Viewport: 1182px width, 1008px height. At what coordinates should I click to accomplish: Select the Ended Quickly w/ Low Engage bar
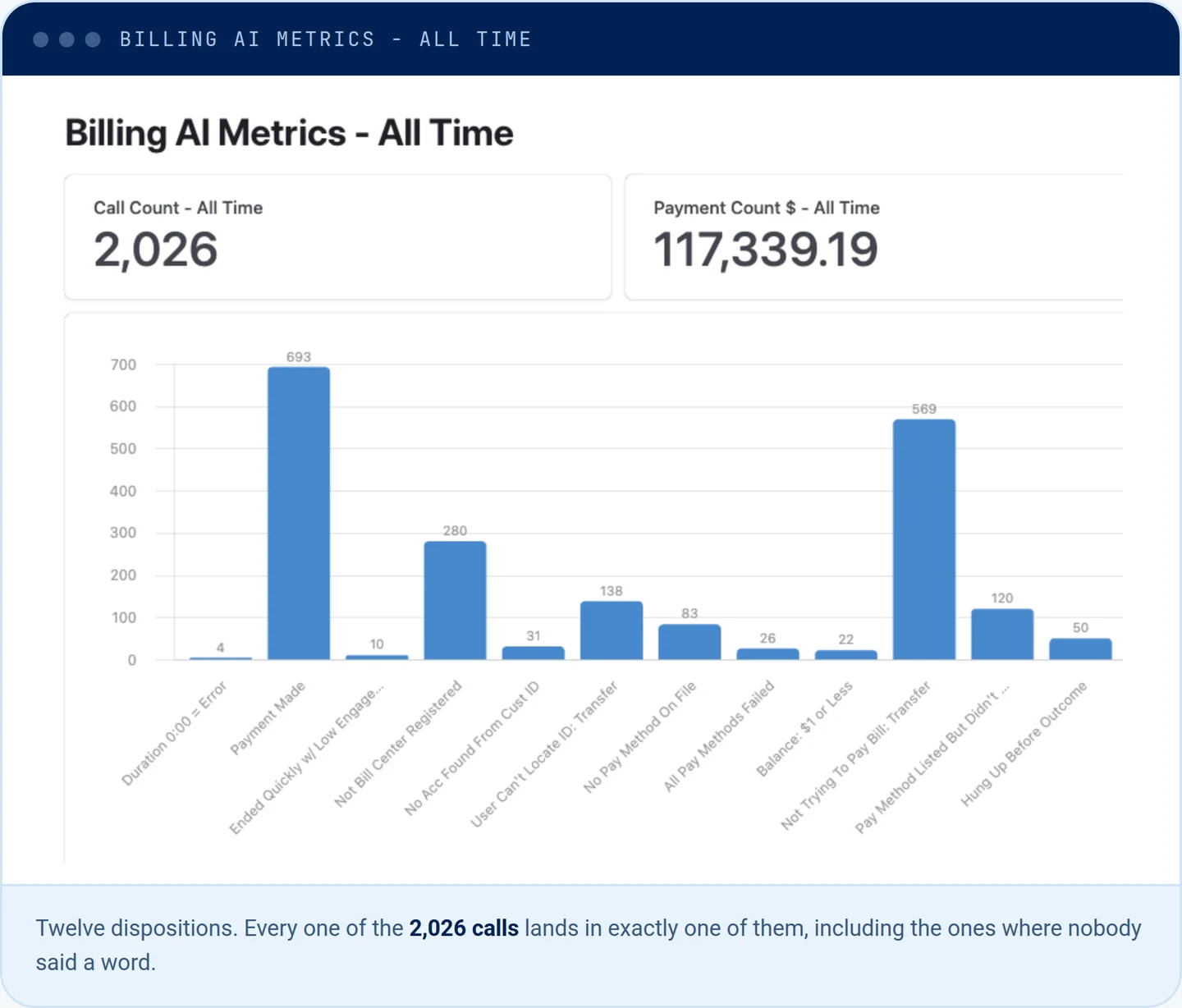377,657
